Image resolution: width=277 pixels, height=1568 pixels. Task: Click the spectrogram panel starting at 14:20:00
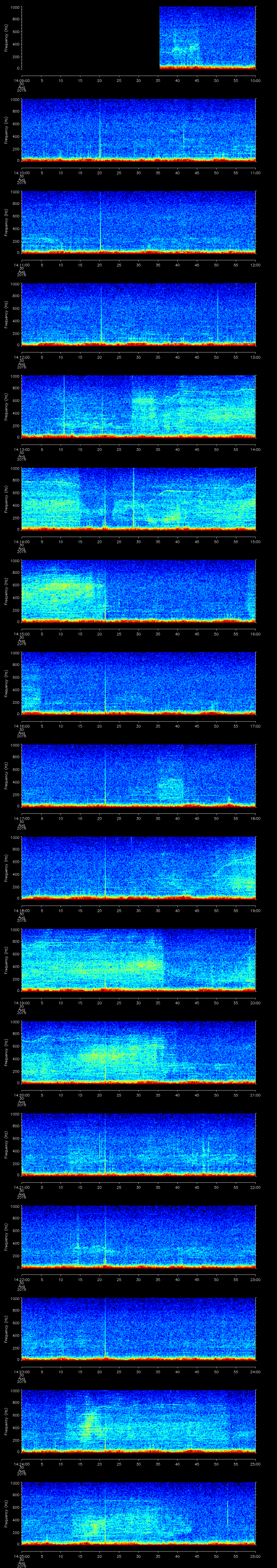(139, 1052)
